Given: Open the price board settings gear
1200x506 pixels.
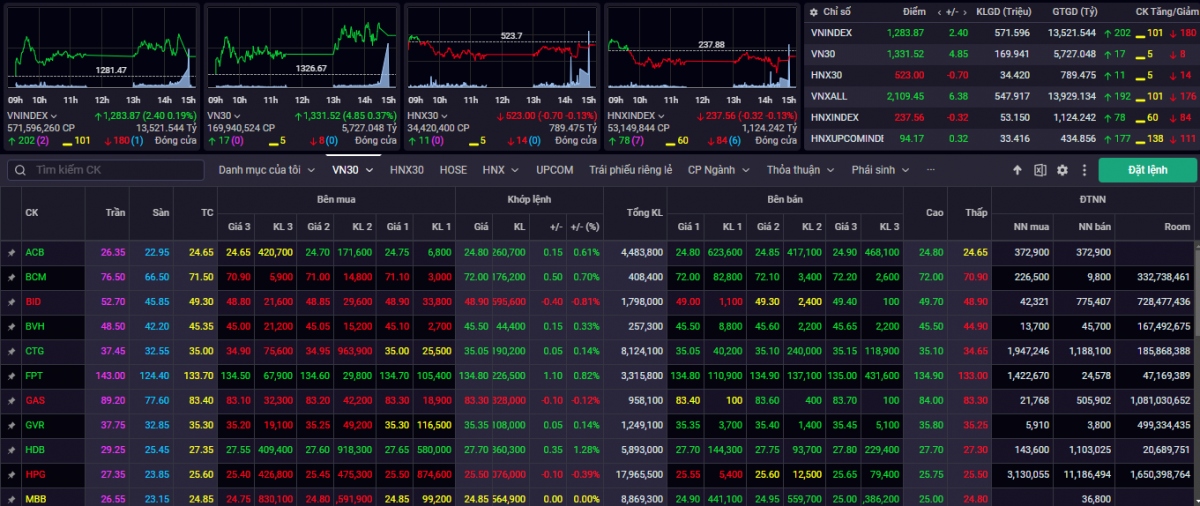Looking at the screenshot, I should click(1062, 170).
